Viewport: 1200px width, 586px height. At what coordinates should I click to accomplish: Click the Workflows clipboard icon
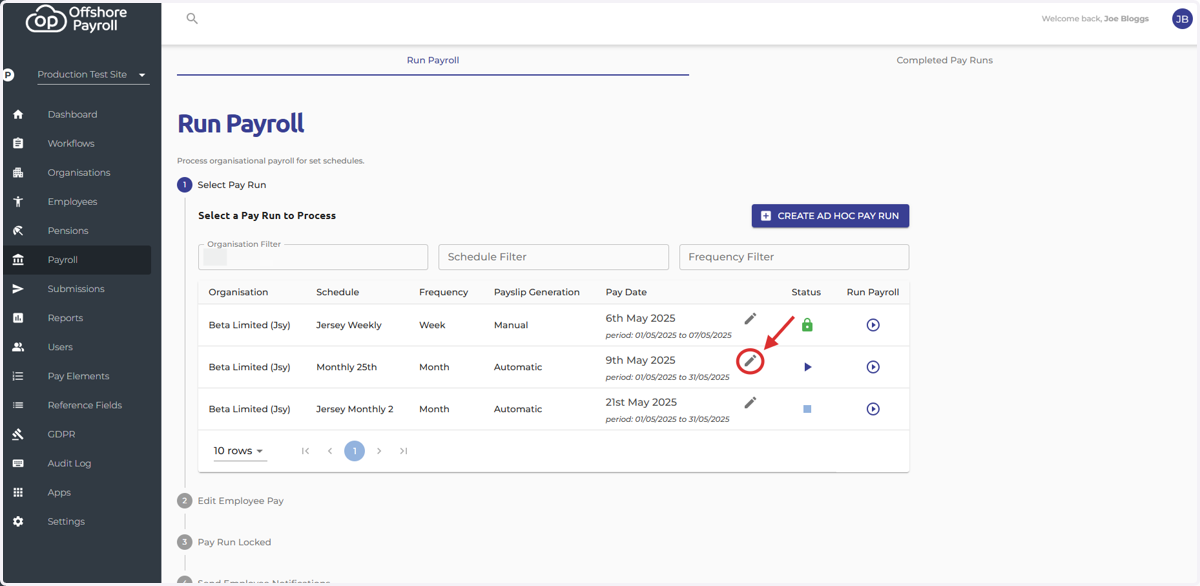click(18, 143)
